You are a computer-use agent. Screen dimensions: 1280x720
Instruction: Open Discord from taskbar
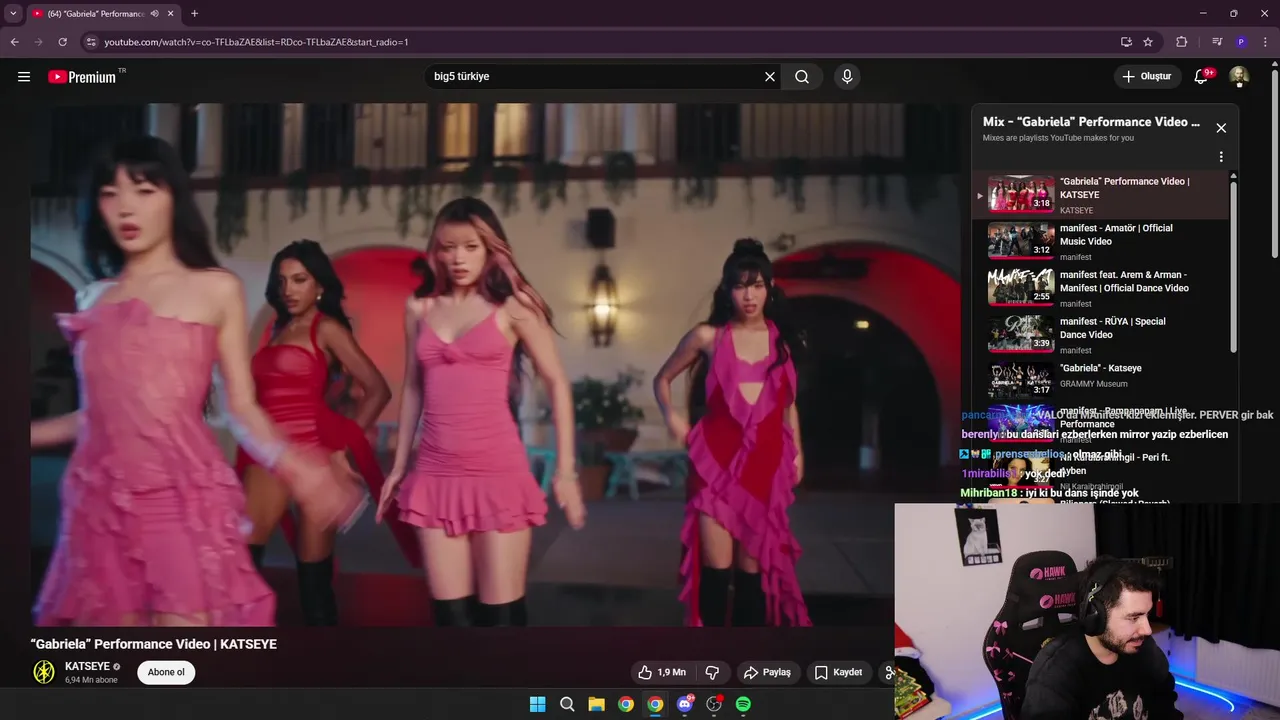(x=685, y=704)
